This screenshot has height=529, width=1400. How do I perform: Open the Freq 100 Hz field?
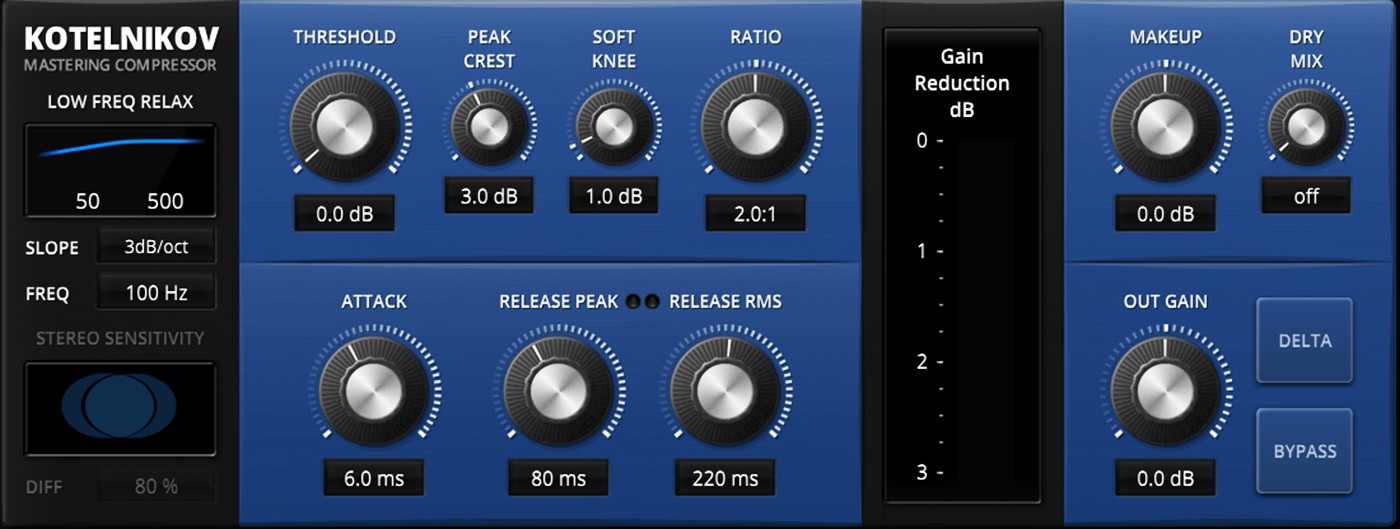click(x=156, y=293)
